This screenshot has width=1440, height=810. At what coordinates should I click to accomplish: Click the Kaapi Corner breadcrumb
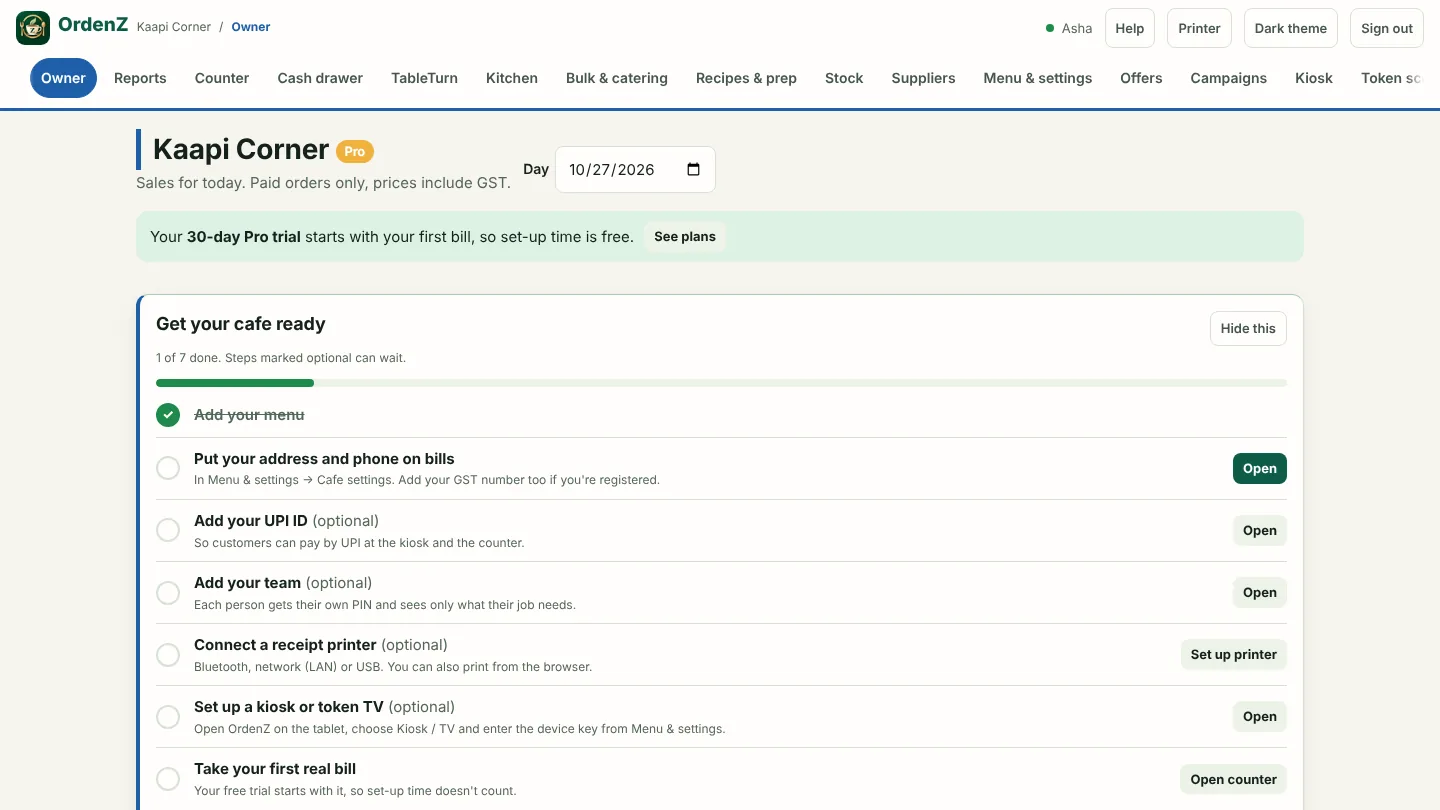tap(174, 27)
